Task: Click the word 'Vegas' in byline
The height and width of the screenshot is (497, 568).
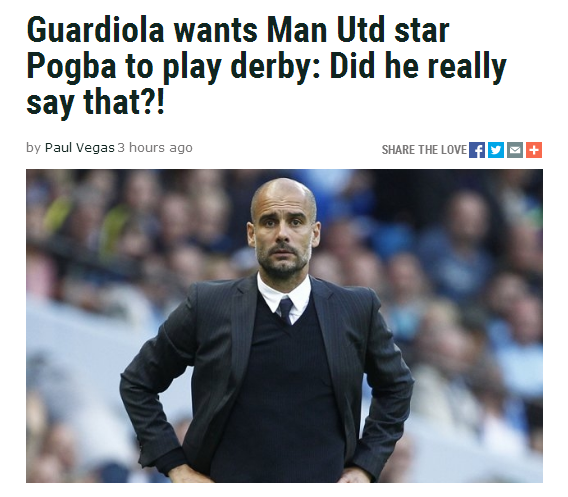Action: tap(95, 148)
